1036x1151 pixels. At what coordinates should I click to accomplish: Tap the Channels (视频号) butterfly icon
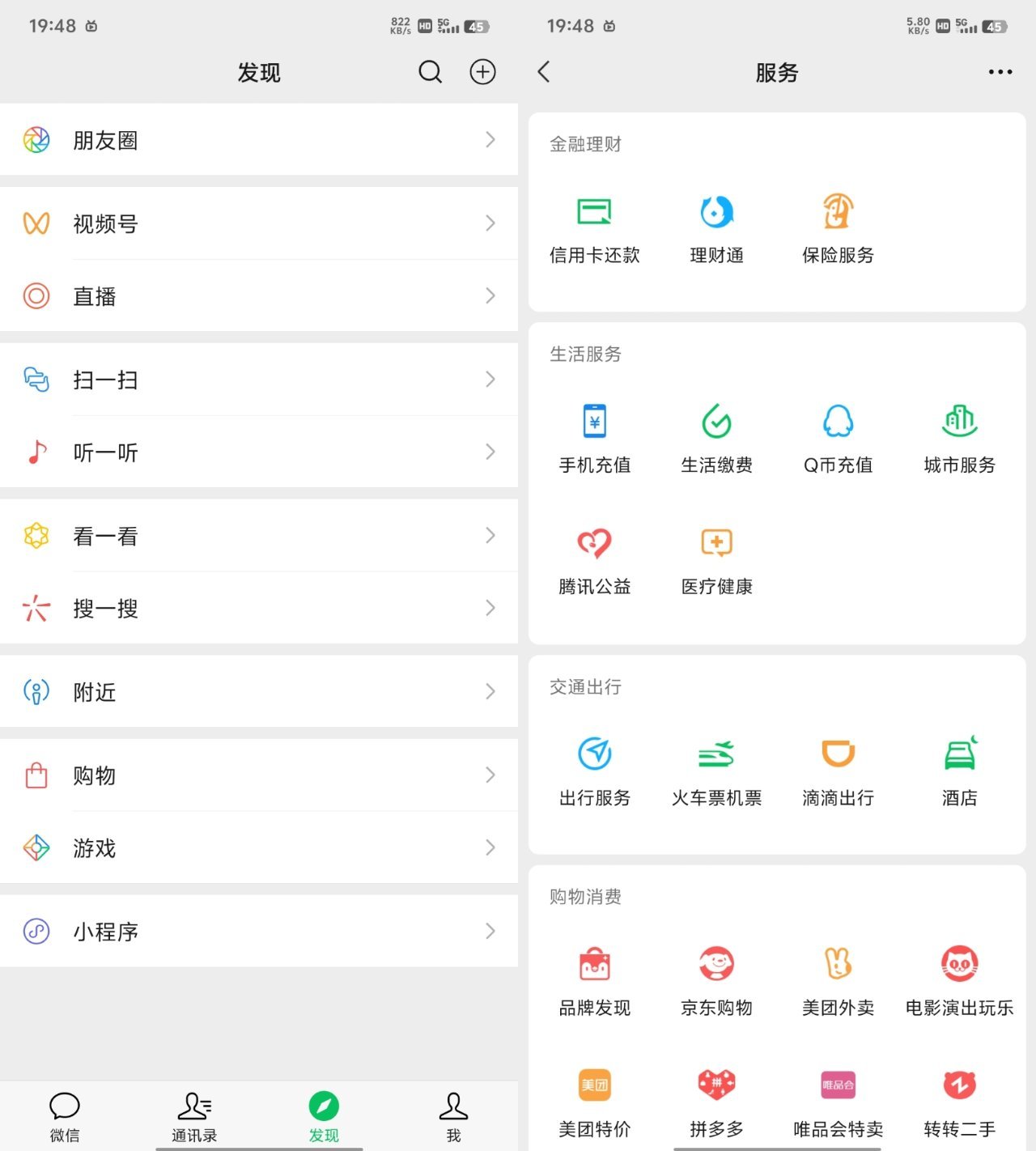(x=36, y=223)
